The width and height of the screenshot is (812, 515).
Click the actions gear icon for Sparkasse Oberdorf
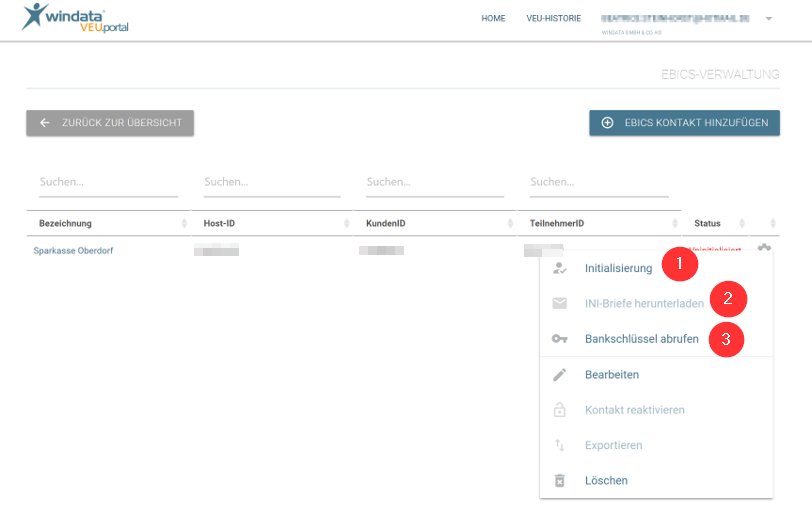coord(764,248)
